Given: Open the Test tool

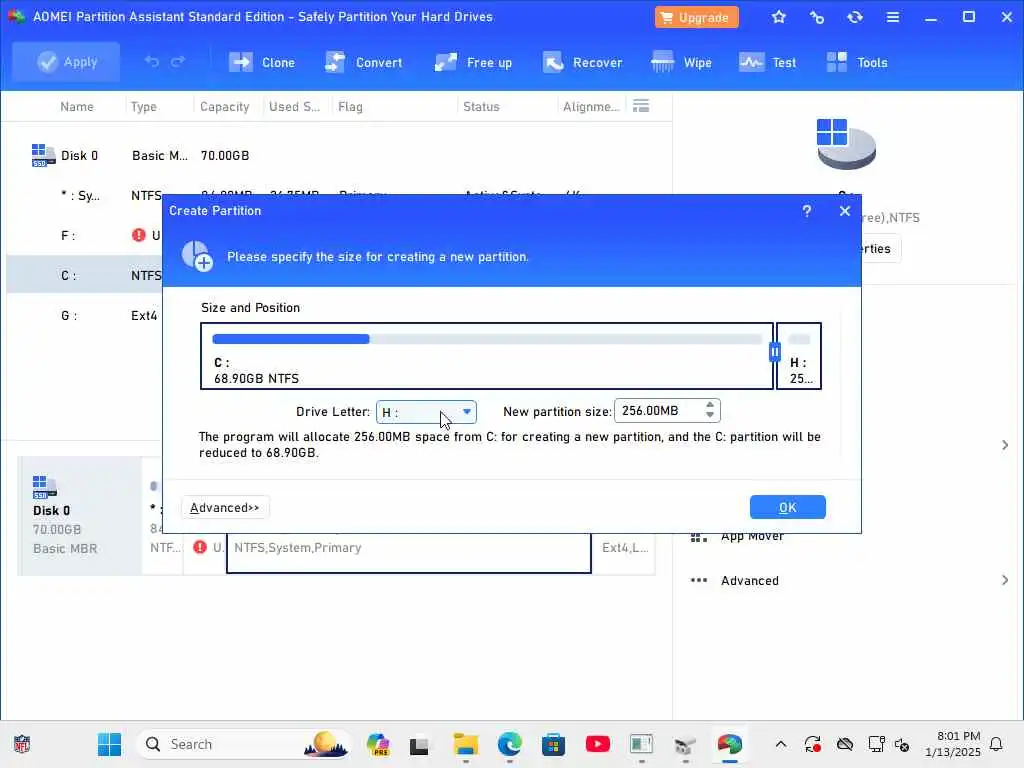Looking at the screenshot, I should (x=767, y=63).
